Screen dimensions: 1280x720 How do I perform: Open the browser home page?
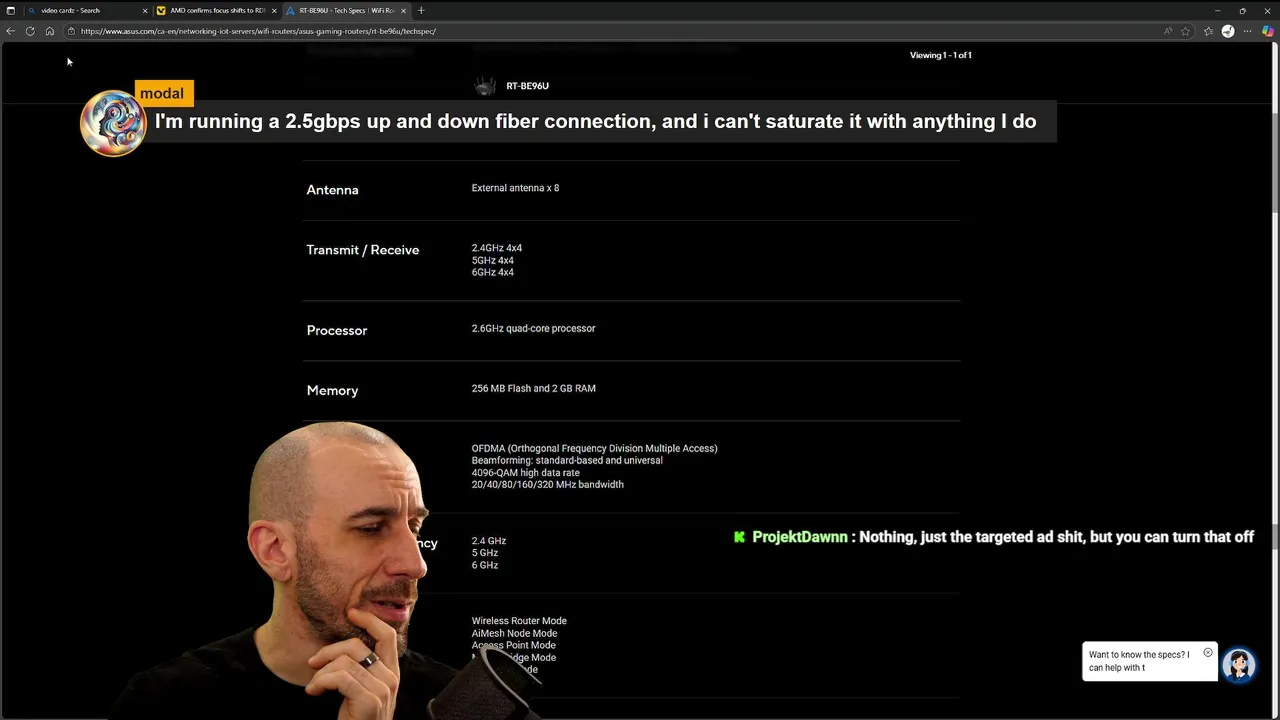(x=50, y=31)
